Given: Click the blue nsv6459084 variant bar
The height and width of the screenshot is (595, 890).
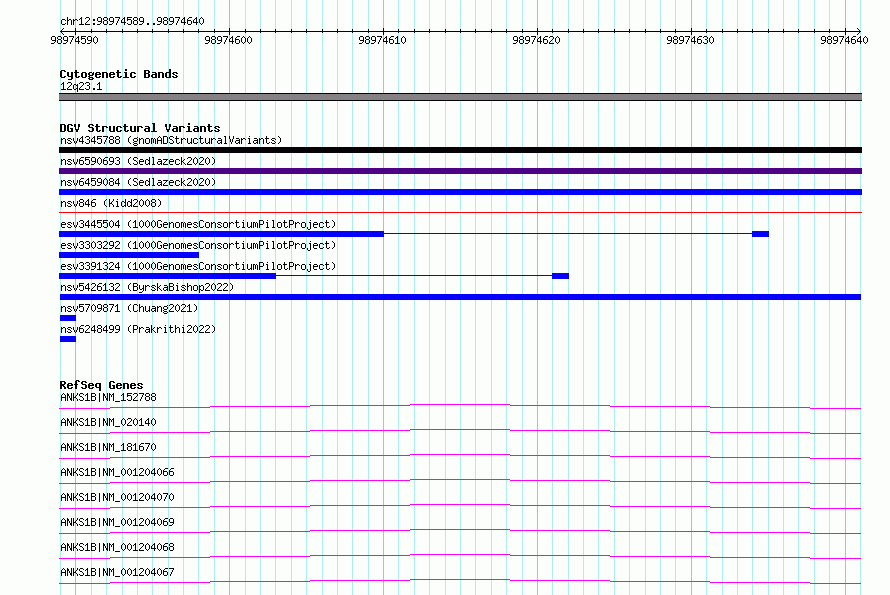Looking at the screenshot, I should (460, 192).
